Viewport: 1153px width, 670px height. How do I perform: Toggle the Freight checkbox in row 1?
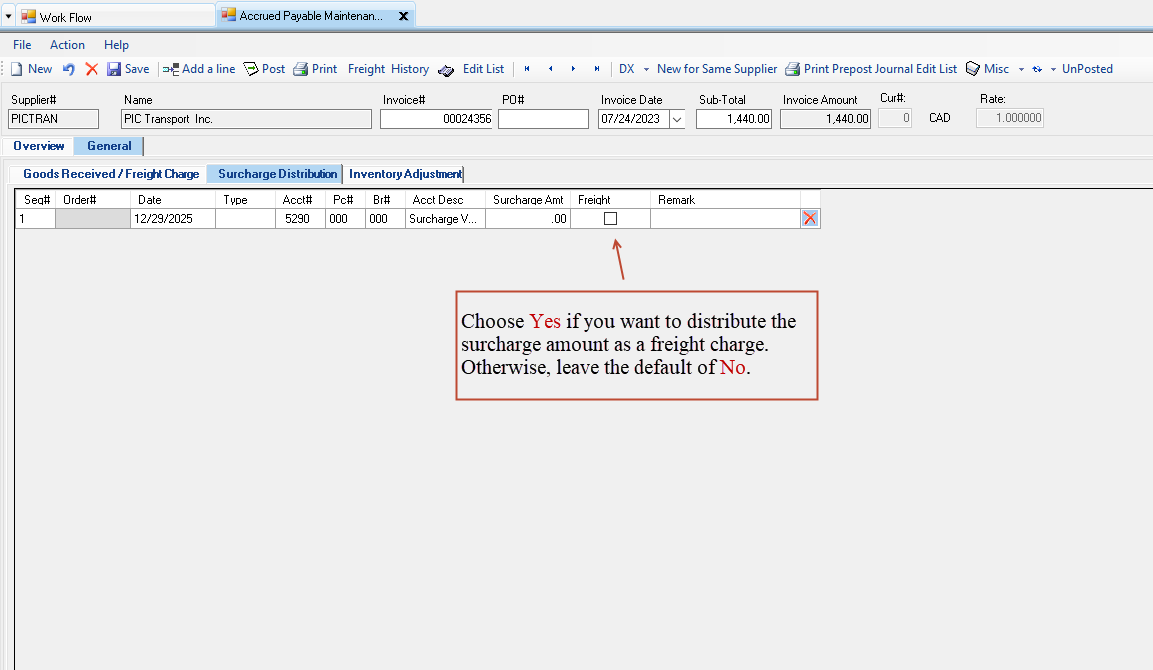click(610, 218)
